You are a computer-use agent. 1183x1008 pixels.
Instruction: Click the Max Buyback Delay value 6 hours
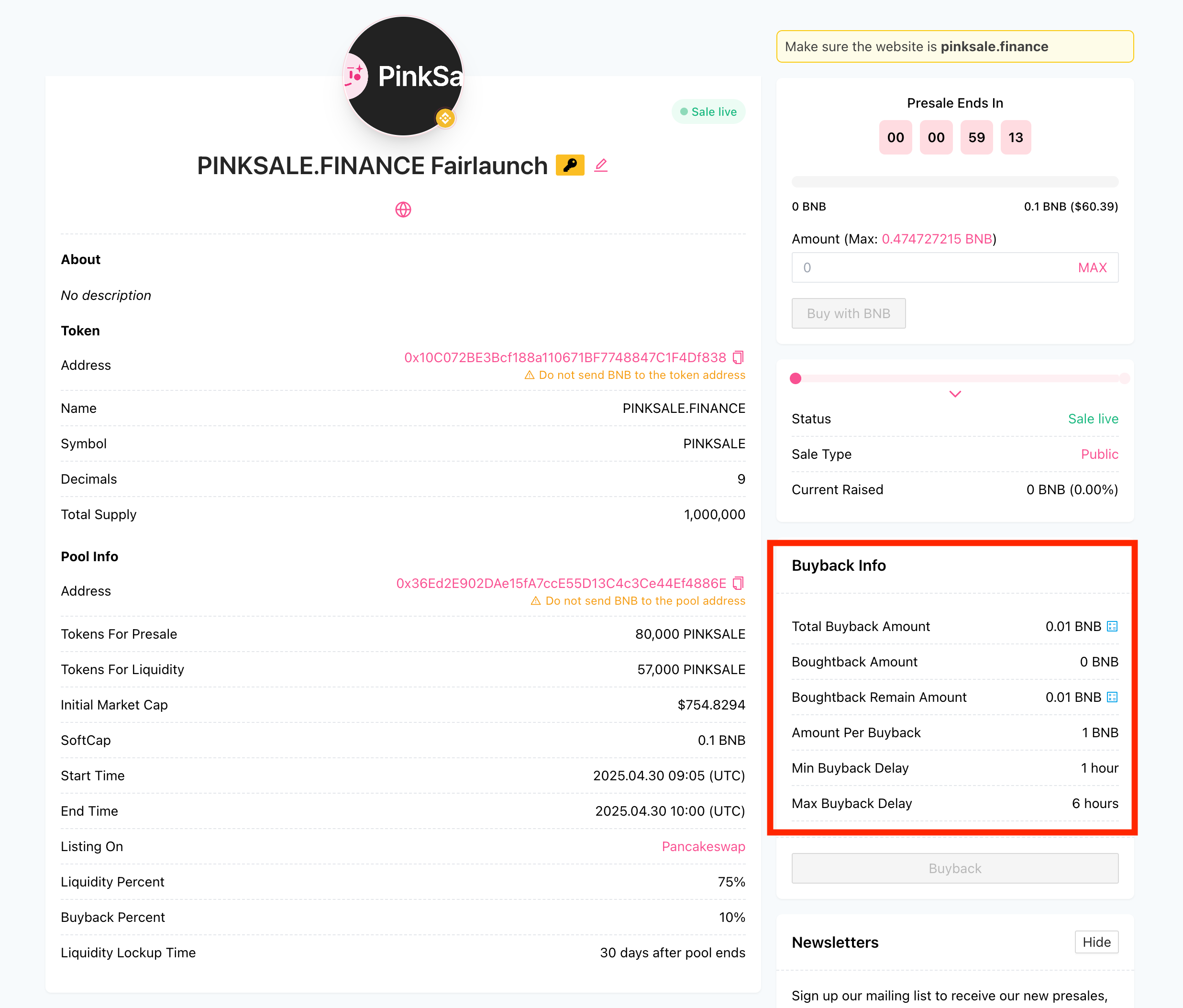coord(1095,804)
